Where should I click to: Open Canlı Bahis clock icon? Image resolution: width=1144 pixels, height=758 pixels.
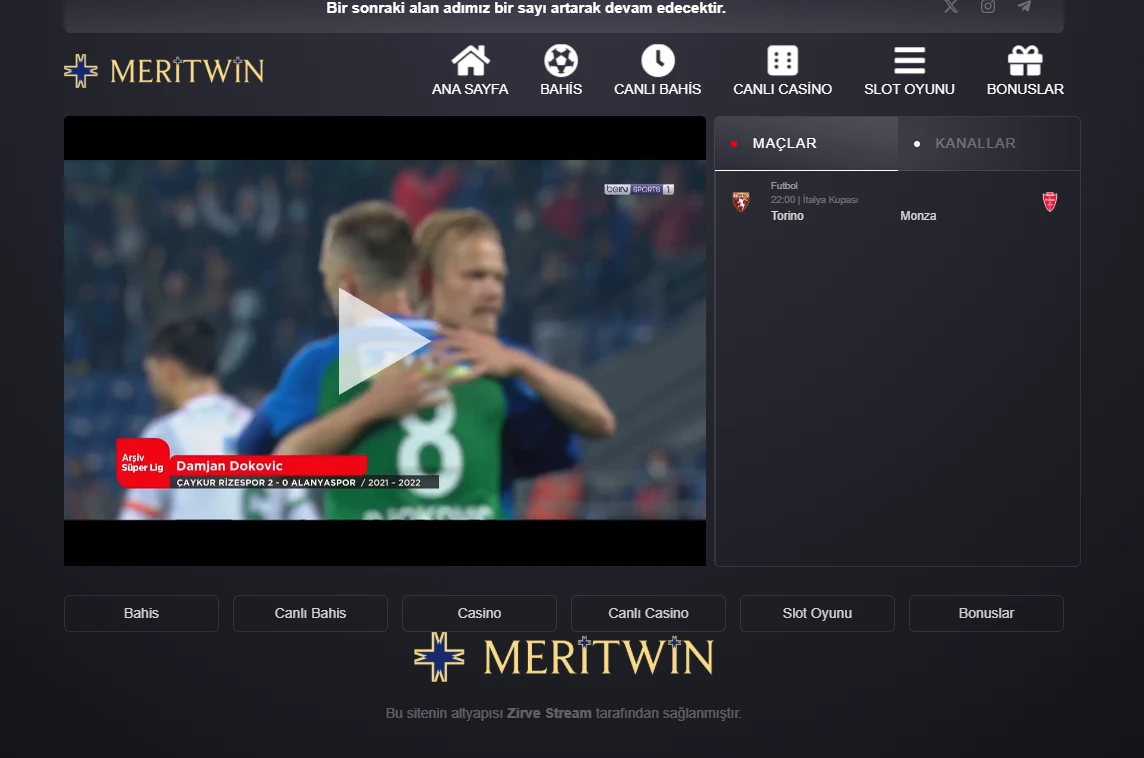click(x=657, y=61)
